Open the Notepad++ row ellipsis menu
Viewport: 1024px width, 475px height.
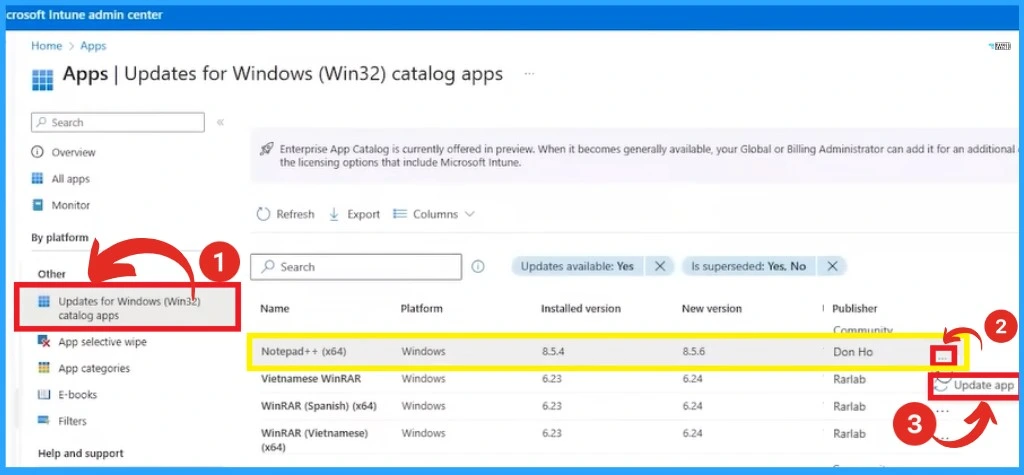click(943, 357)
